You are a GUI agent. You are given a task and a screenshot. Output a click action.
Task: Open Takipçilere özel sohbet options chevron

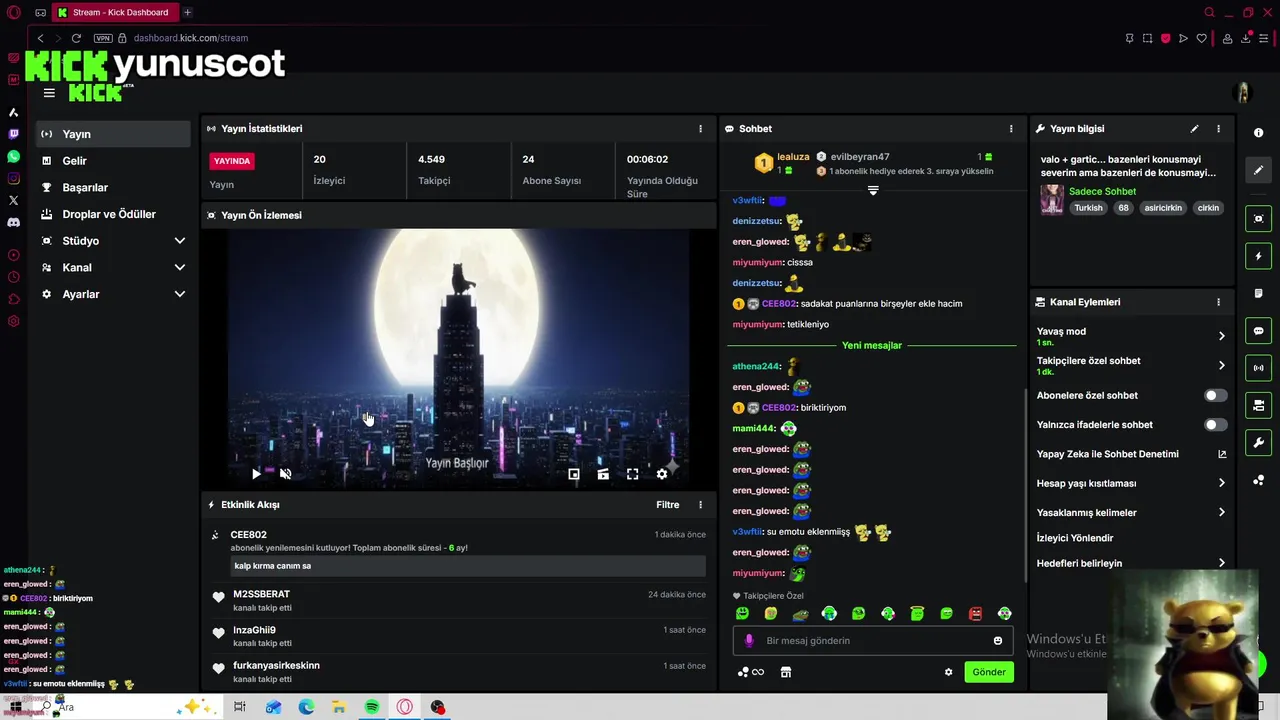(1221, 365)
